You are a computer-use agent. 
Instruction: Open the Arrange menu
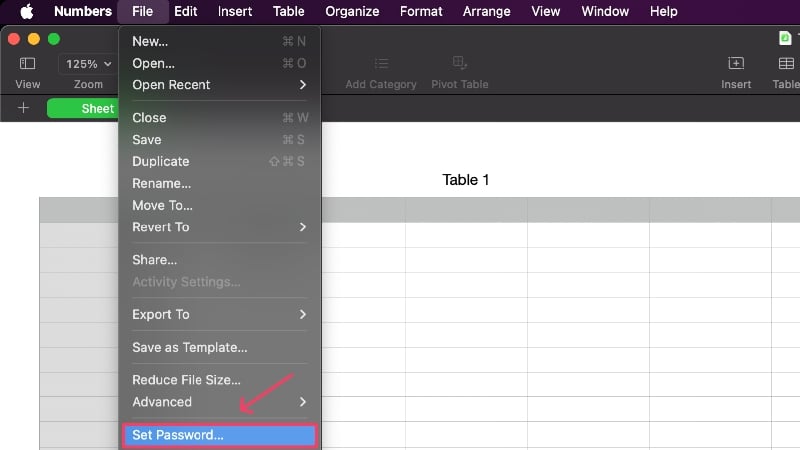coord(486,11)
